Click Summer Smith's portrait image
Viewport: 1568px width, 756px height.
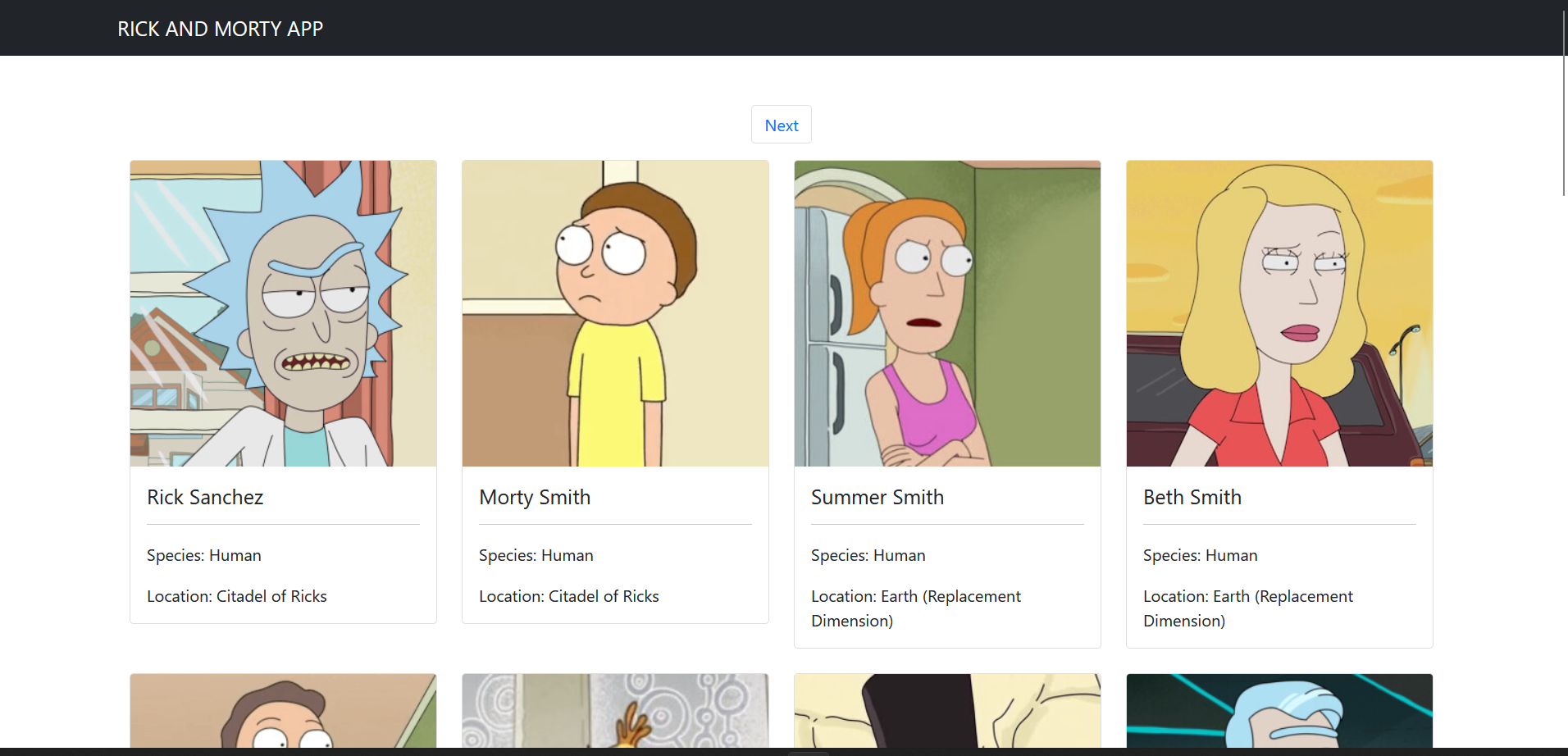click(947, 313)
